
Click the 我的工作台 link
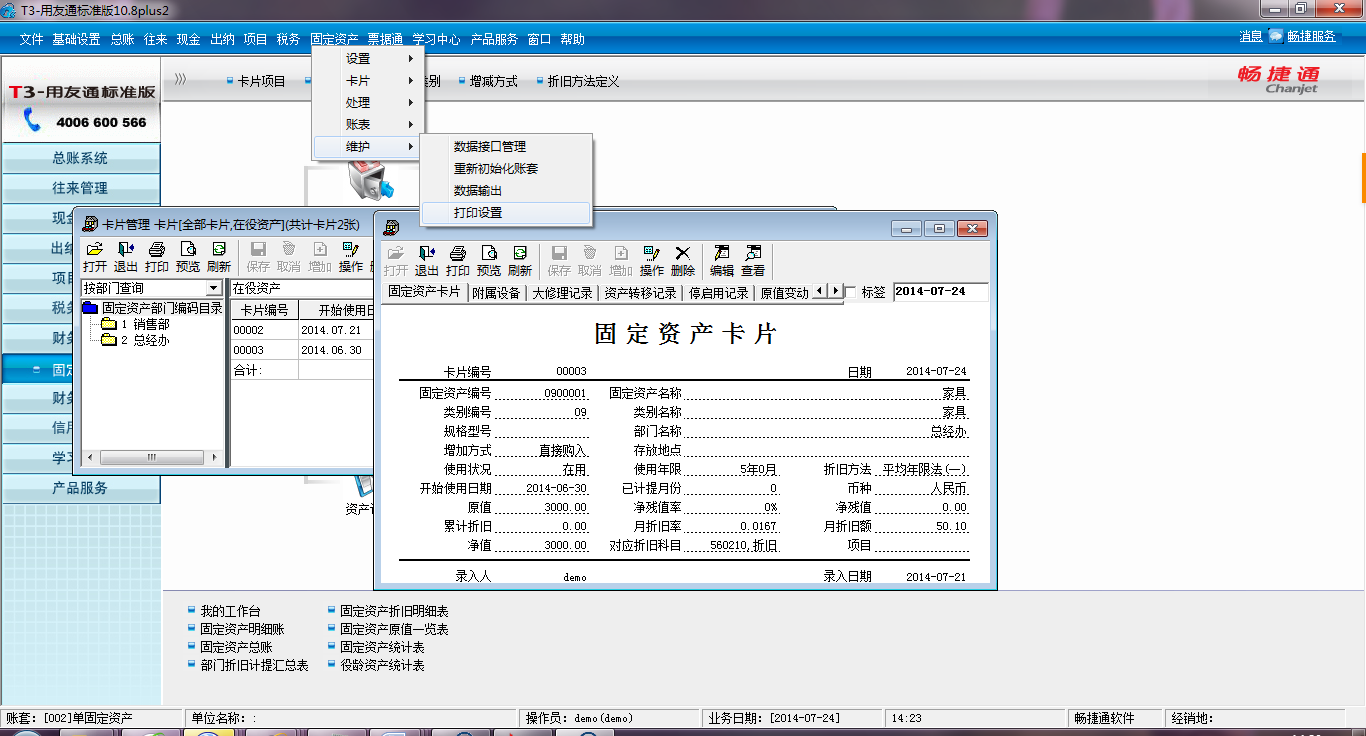pos(230,611)
